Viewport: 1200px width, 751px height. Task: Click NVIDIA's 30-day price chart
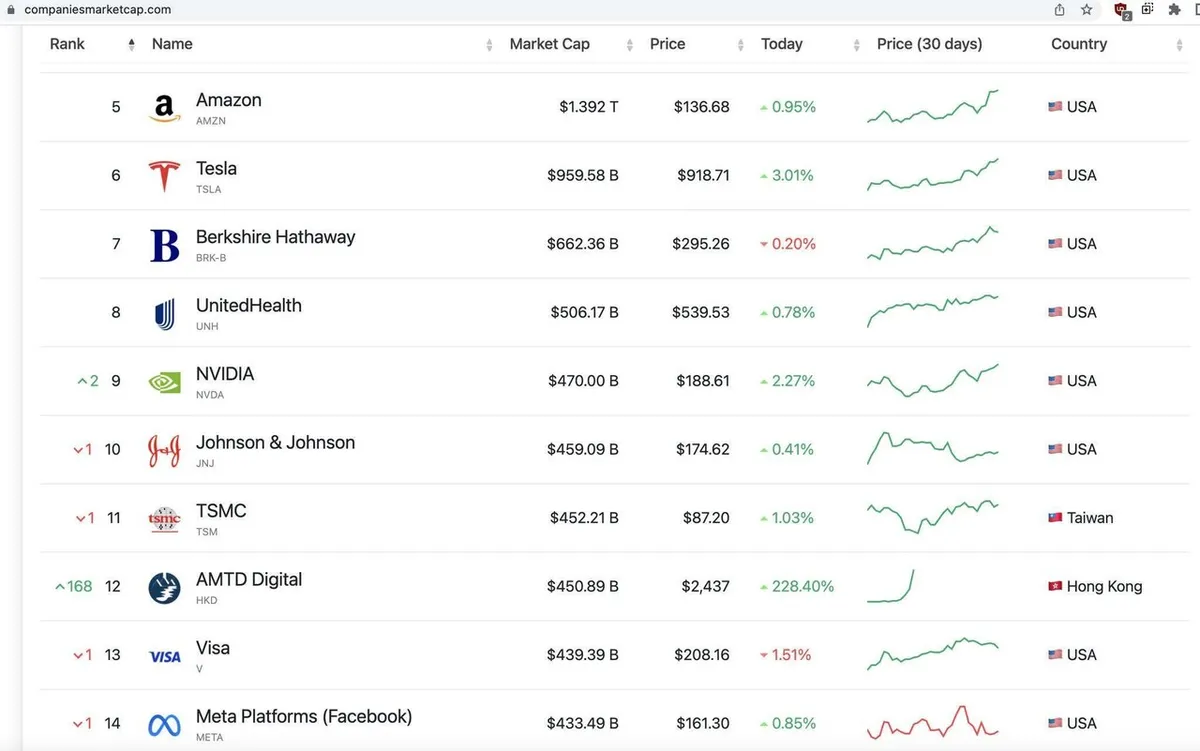(932, 381)
